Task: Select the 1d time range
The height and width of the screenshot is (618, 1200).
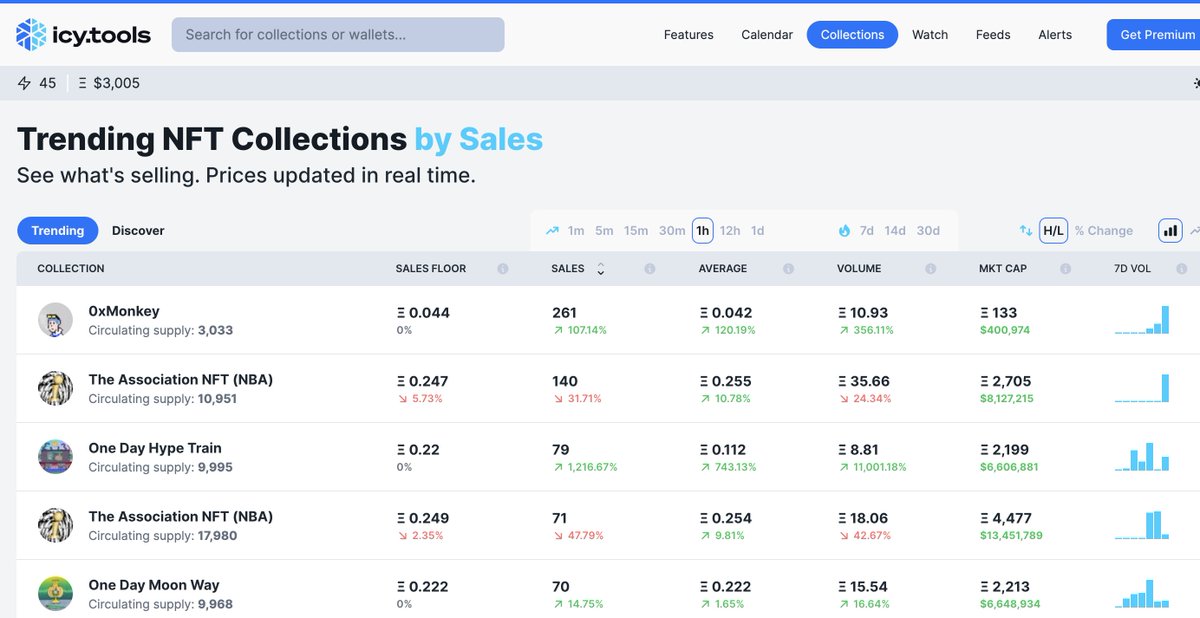Action: [x=758, y=231]
